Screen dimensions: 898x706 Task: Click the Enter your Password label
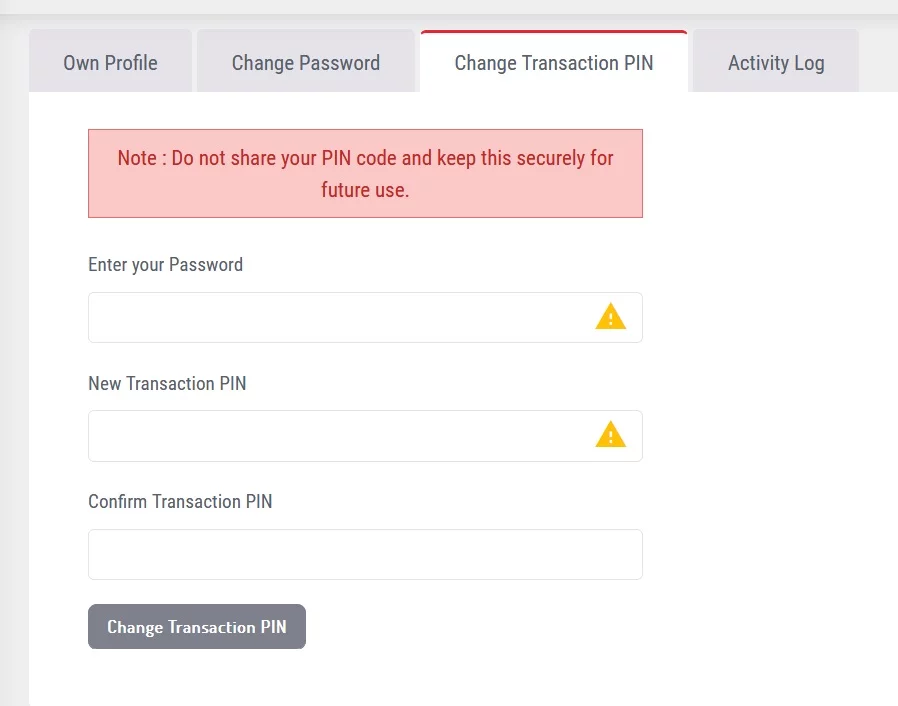pos(165,264)
